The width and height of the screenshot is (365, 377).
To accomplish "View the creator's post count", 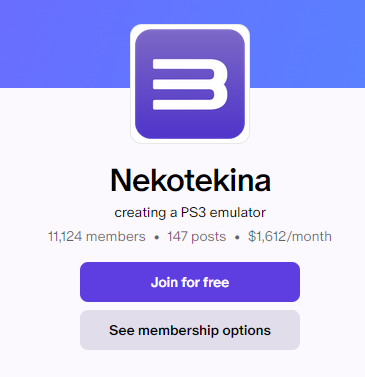I will pyautogui.click(x=197, y=237).
